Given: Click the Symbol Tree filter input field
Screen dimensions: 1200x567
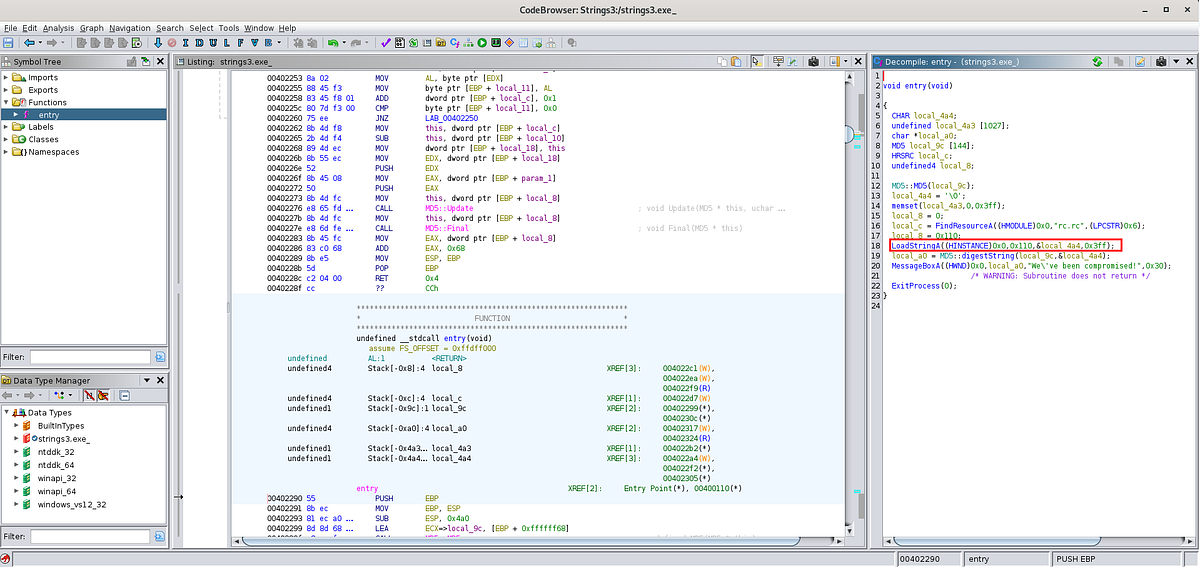Looking at the screenshot, I should coord(90,356).
